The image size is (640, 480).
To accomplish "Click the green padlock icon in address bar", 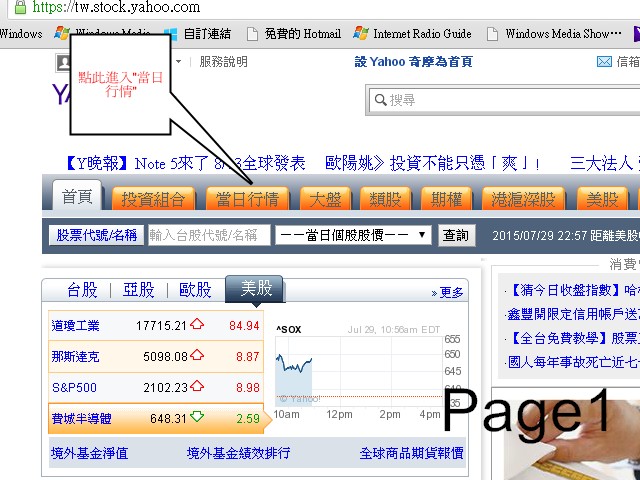I will pyautogui.click(x=20, y=7).
